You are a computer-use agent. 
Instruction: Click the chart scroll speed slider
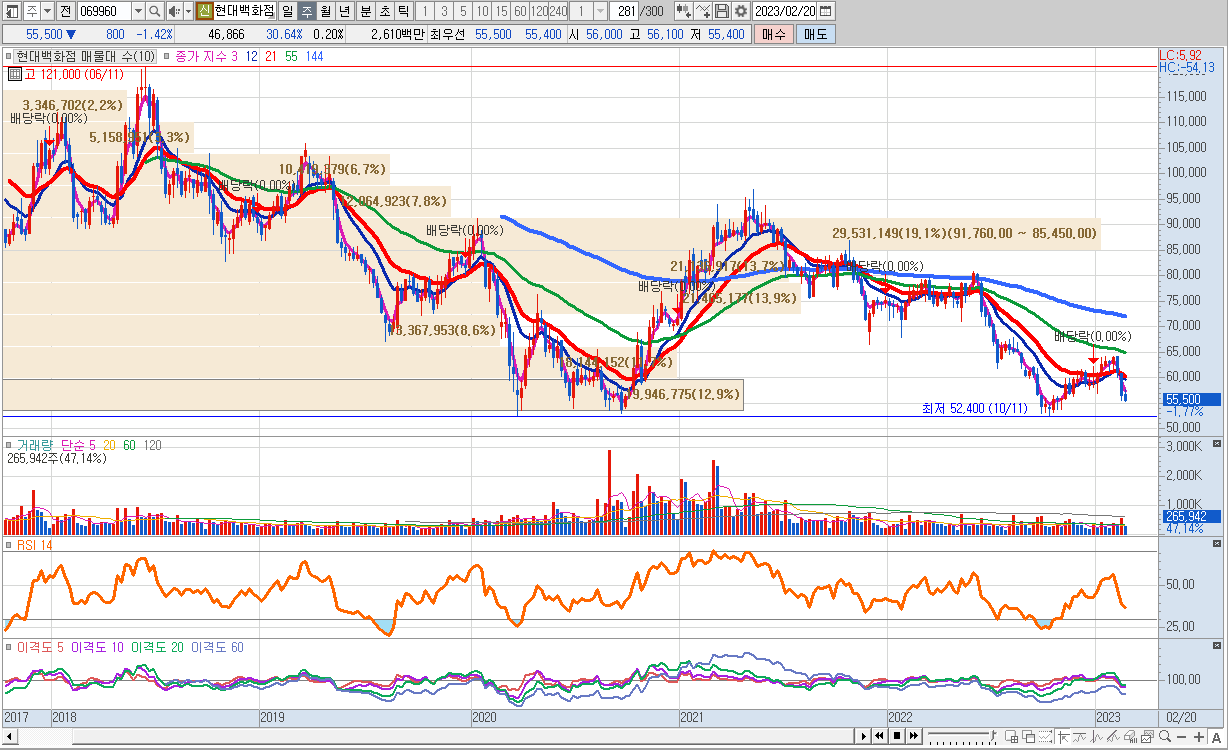(960, 737)
